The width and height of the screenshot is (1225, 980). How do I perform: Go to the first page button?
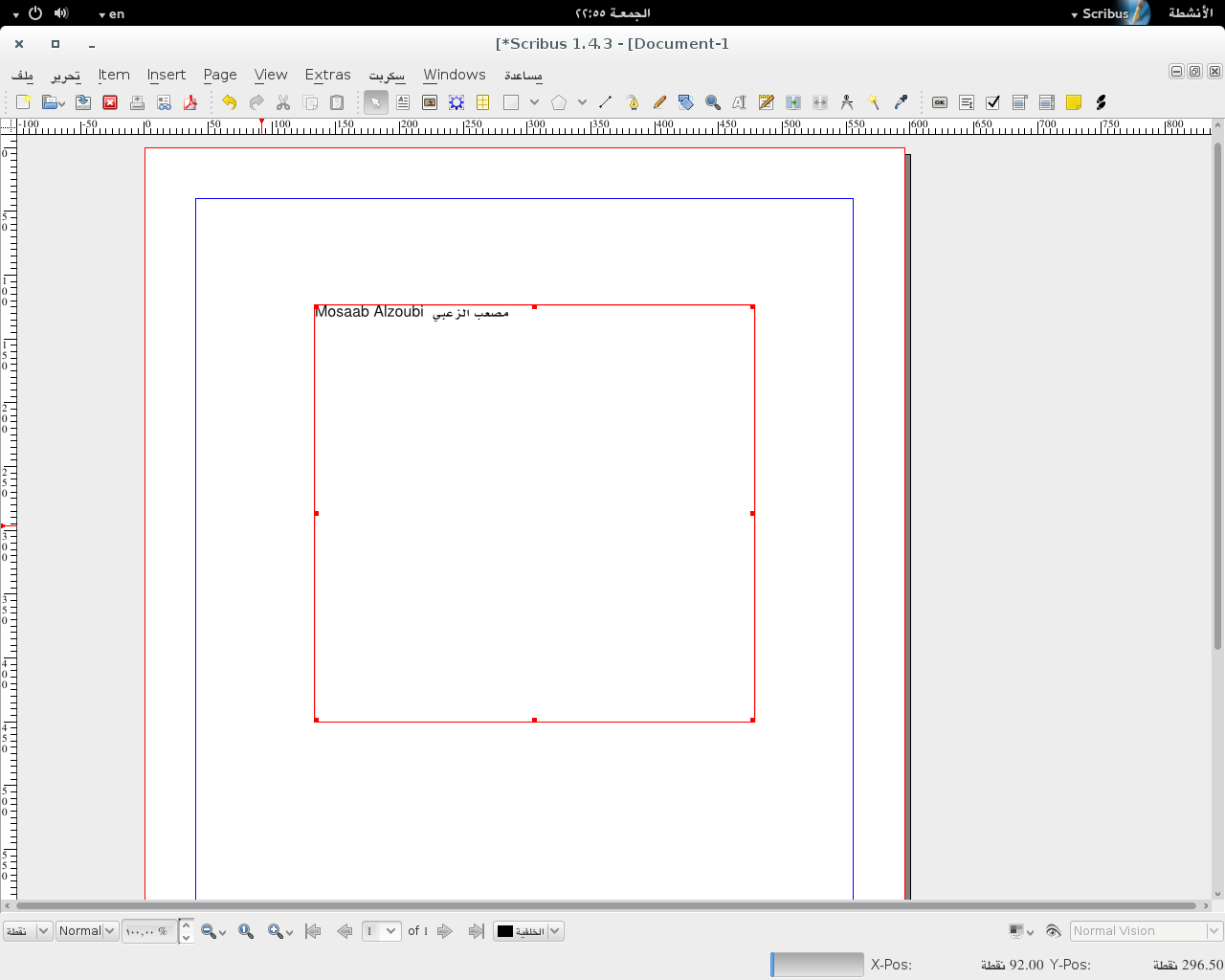tap(313, 931)
